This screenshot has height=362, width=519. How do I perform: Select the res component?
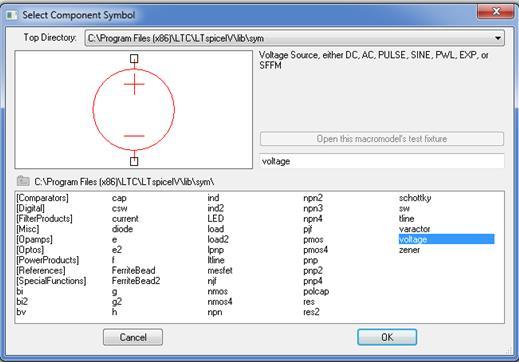(x=309, y=302)
